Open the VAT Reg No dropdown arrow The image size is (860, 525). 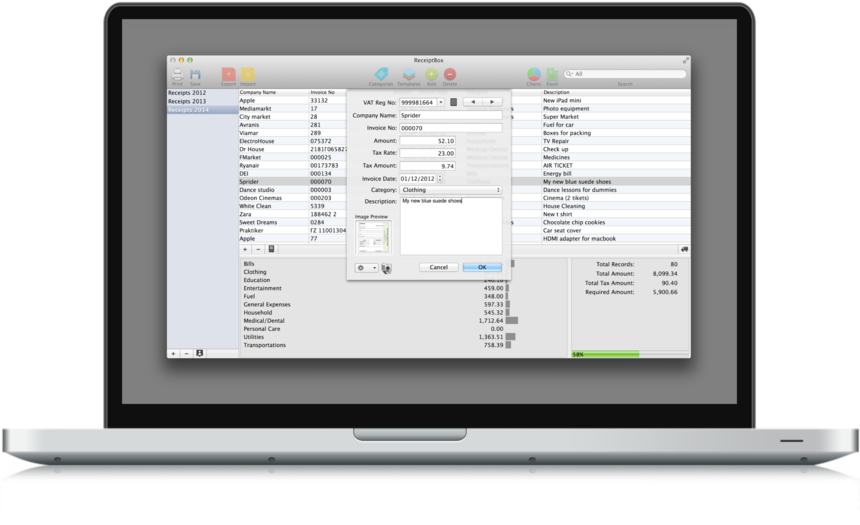440,103
